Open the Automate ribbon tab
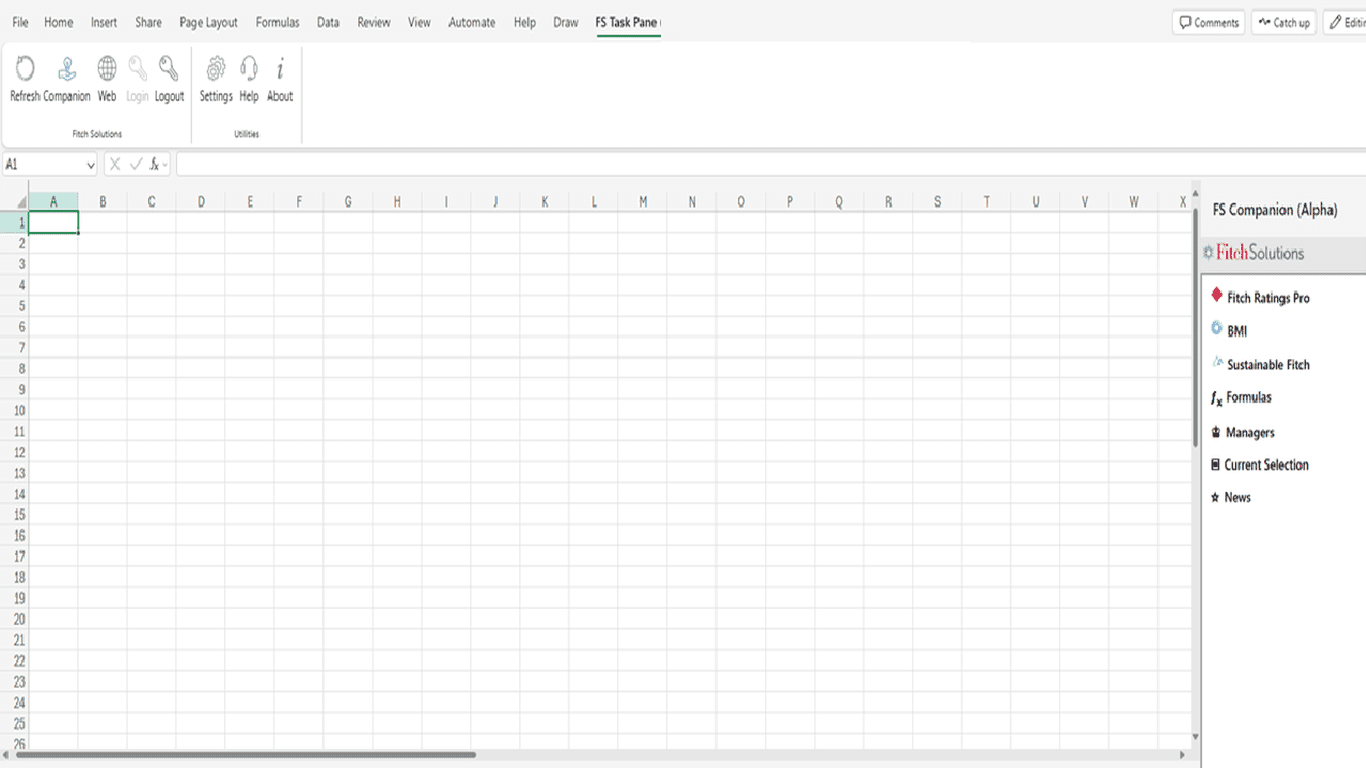The width and height of the screenshot is (1366, 768). tap(471, 22)
